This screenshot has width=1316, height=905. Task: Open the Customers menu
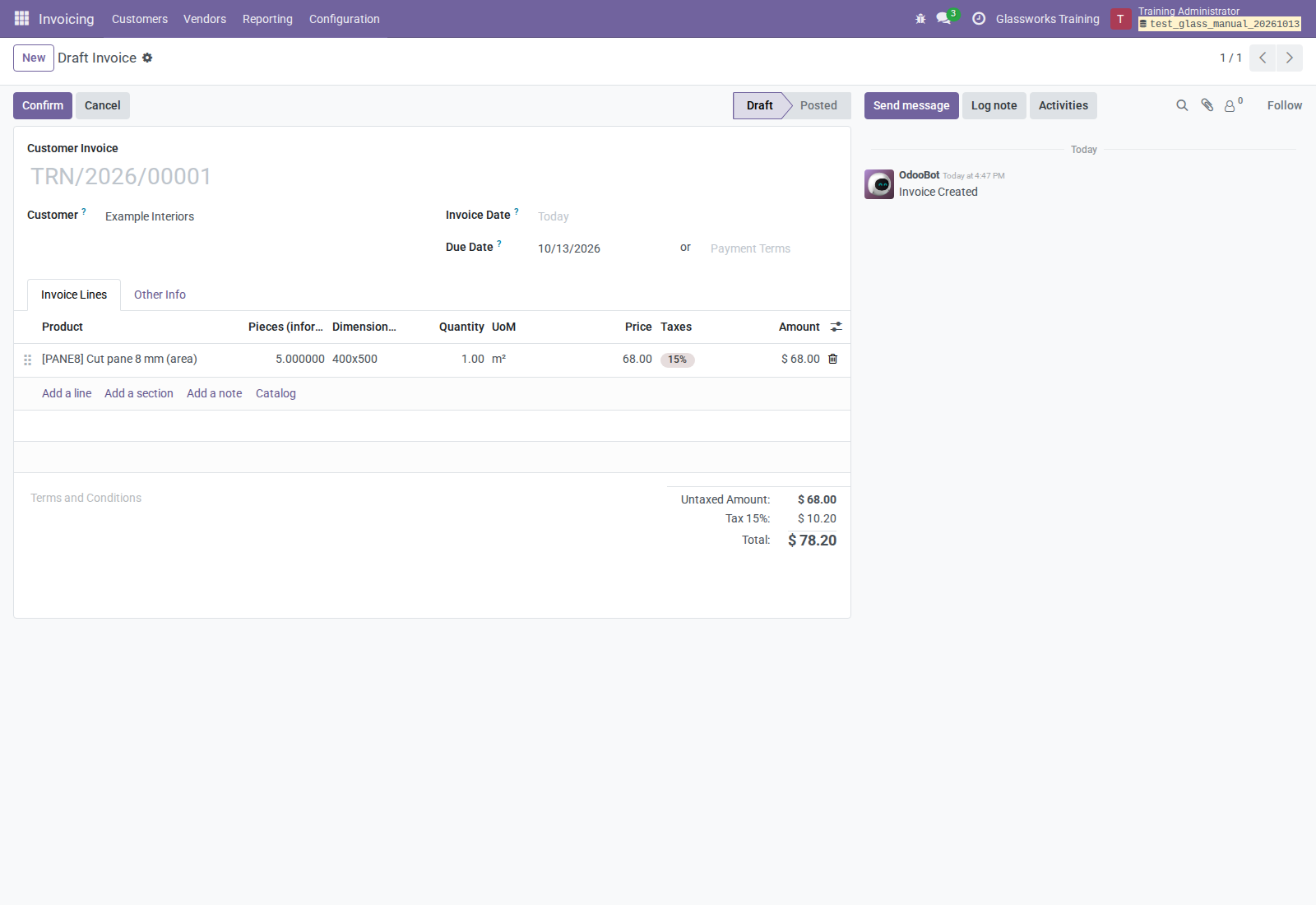point(140,18)
